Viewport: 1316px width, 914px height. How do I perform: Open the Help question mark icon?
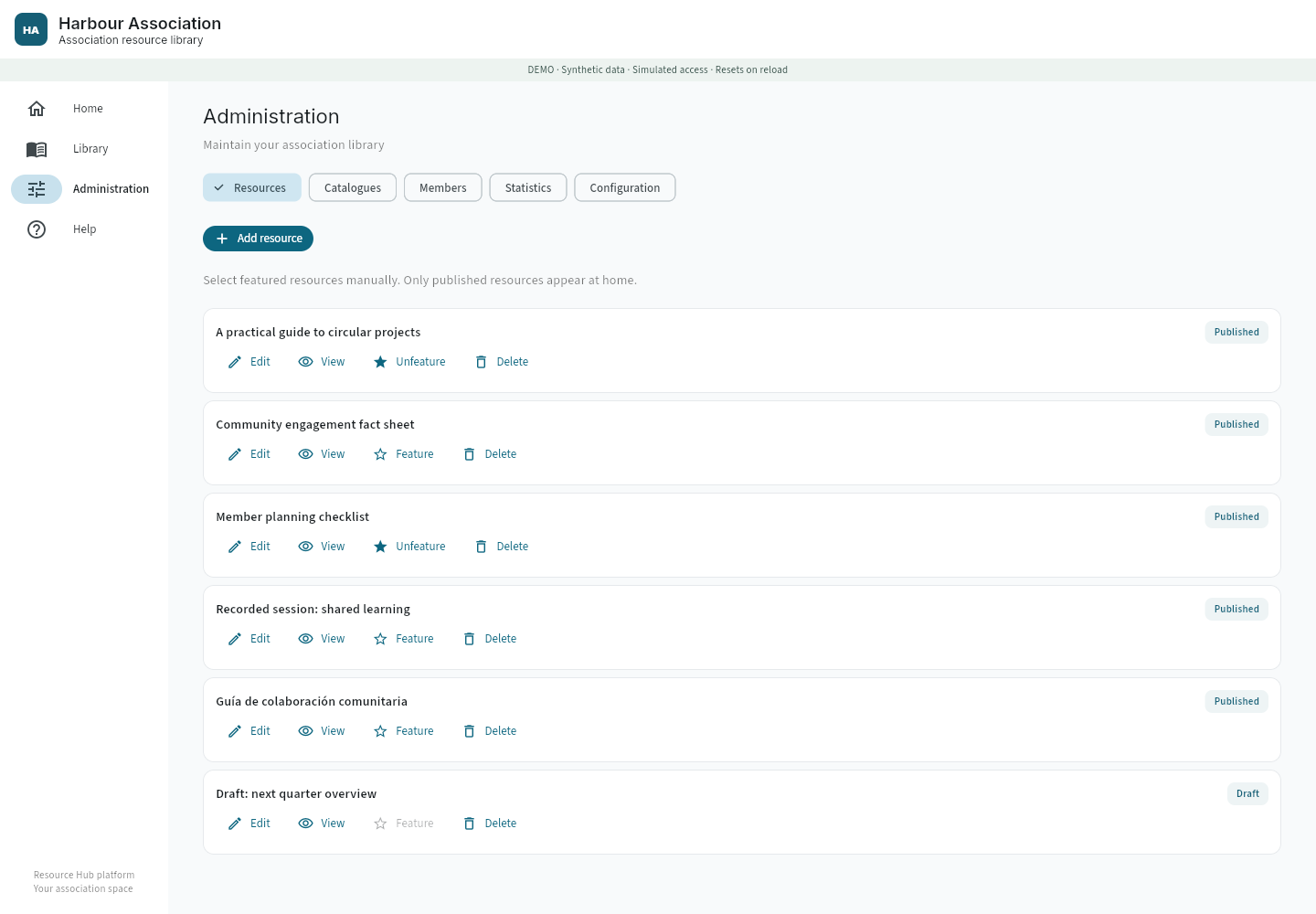(37, 229)
